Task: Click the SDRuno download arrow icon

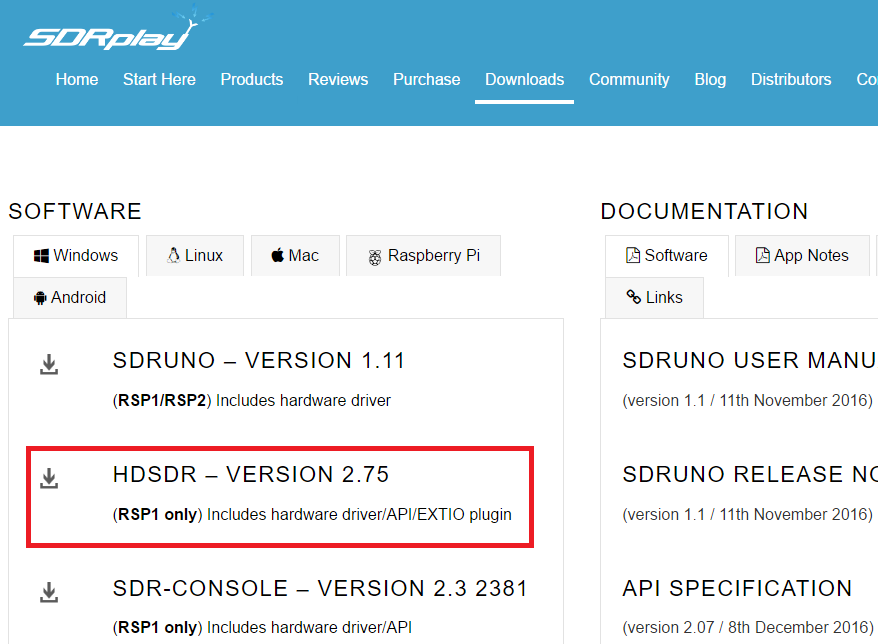Action: point(49,364)
